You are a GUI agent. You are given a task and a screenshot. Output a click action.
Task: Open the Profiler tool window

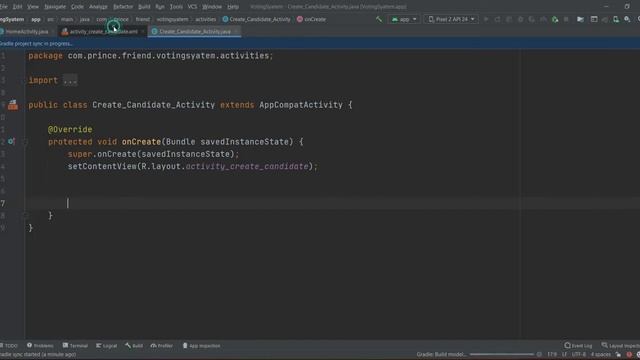(162, 346)
